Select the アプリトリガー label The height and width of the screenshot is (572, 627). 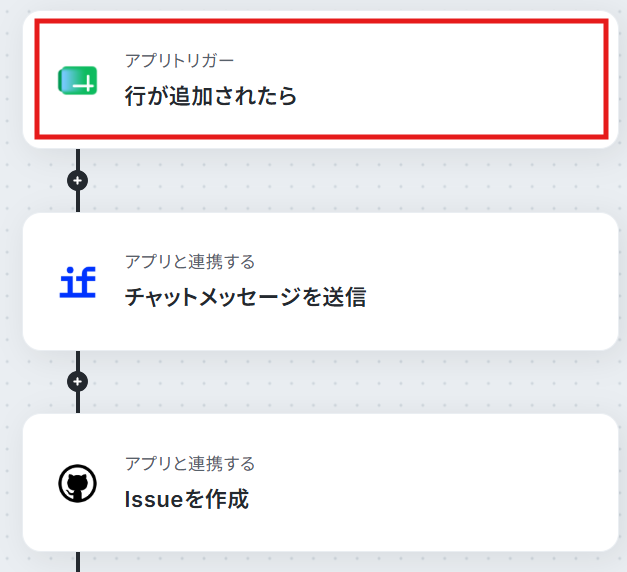tap(179, 61)
